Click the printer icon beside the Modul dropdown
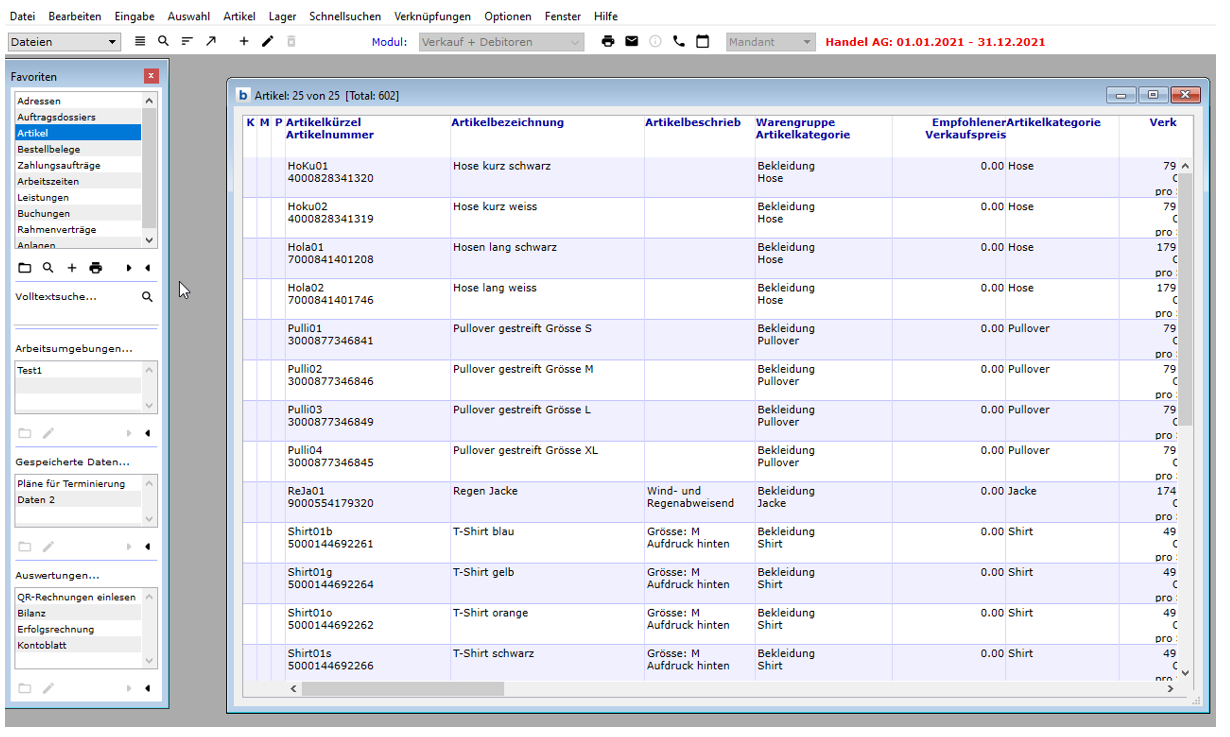 pos(607,41)
